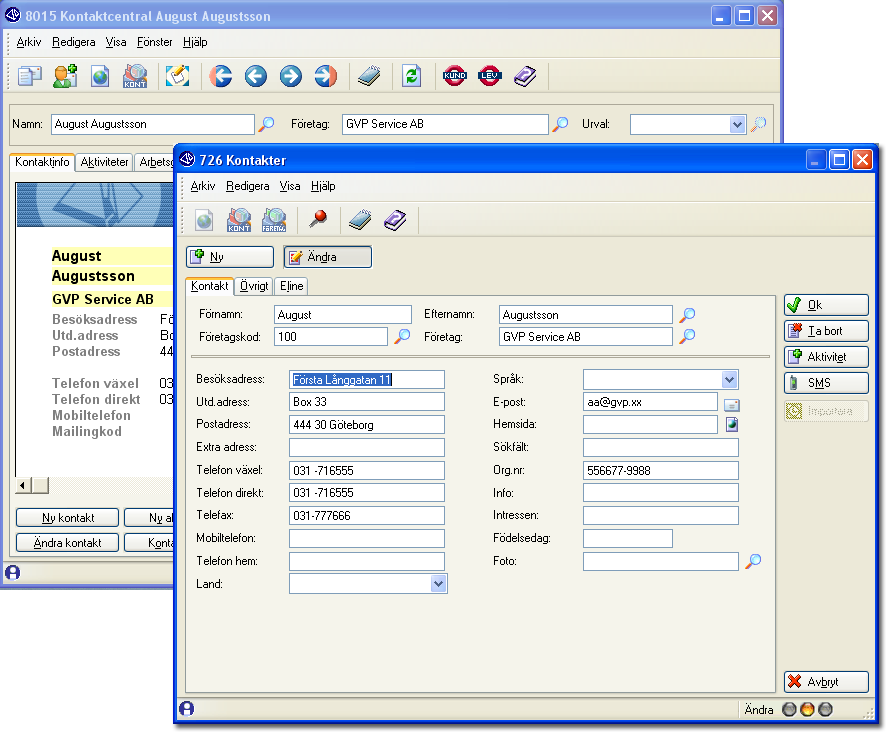Click the SMS button

826,383
